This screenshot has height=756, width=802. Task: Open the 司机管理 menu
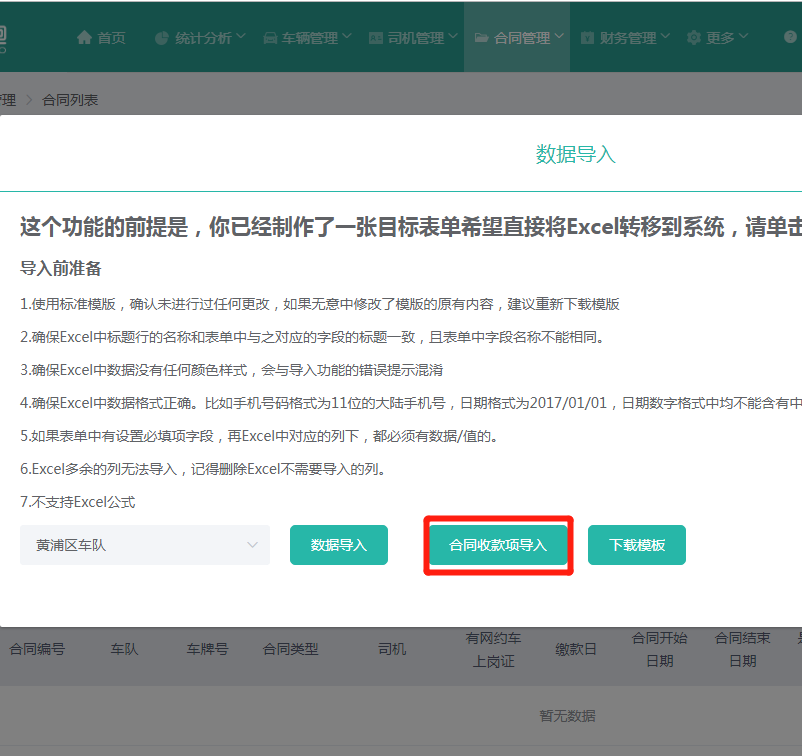pyautogui.click(x=415, y=38)
